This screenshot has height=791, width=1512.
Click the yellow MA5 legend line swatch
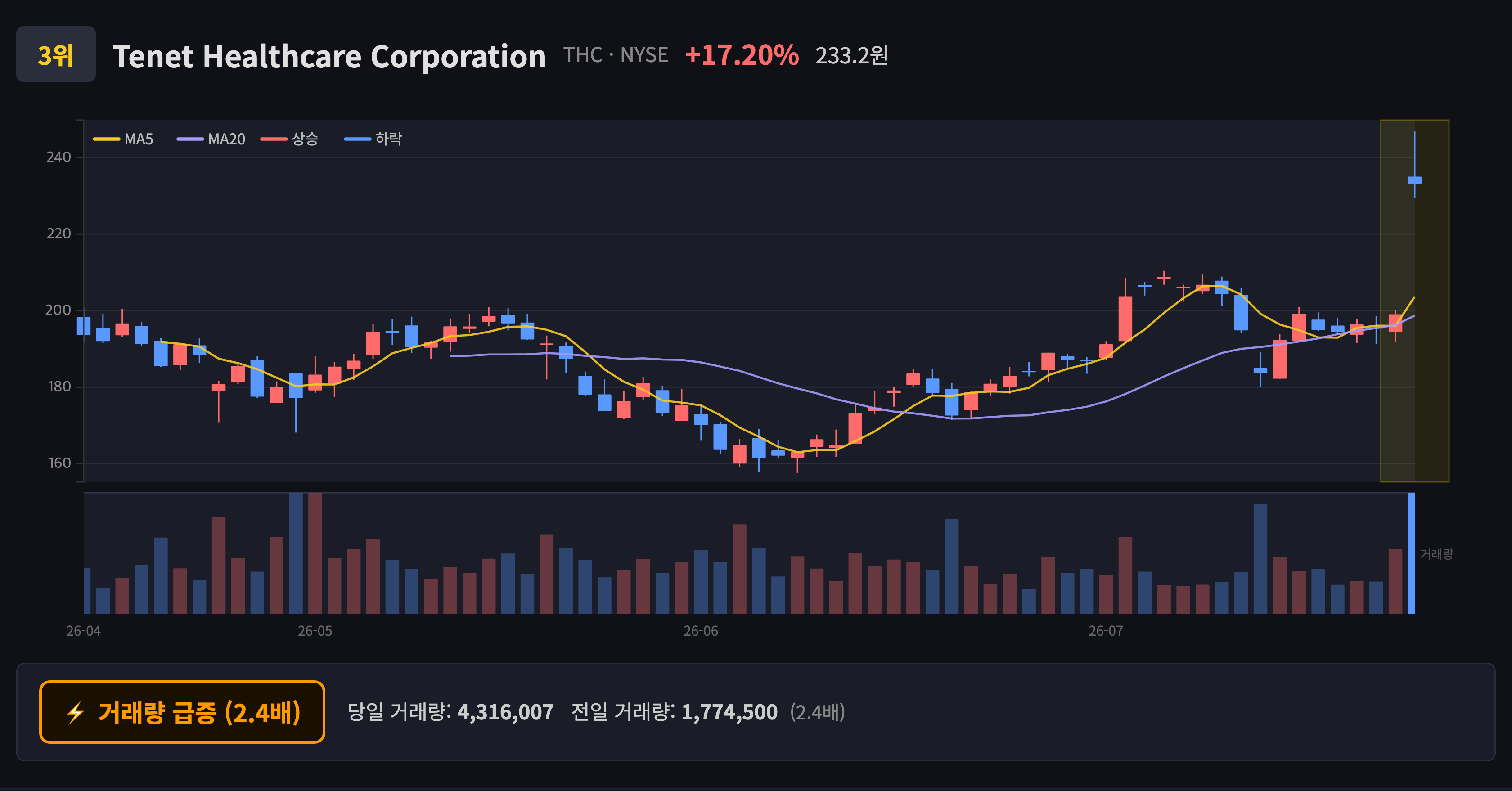[106, 139]
